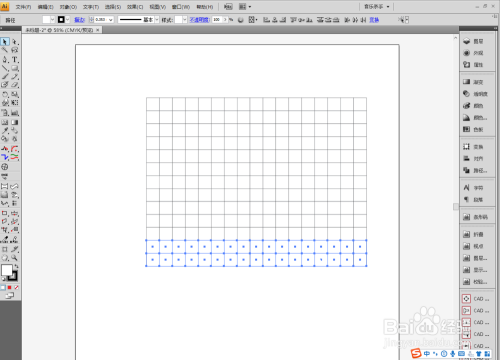The image size is (500, 360).
Task: Select the Paintbrush tool
Action: pos(5,77)
